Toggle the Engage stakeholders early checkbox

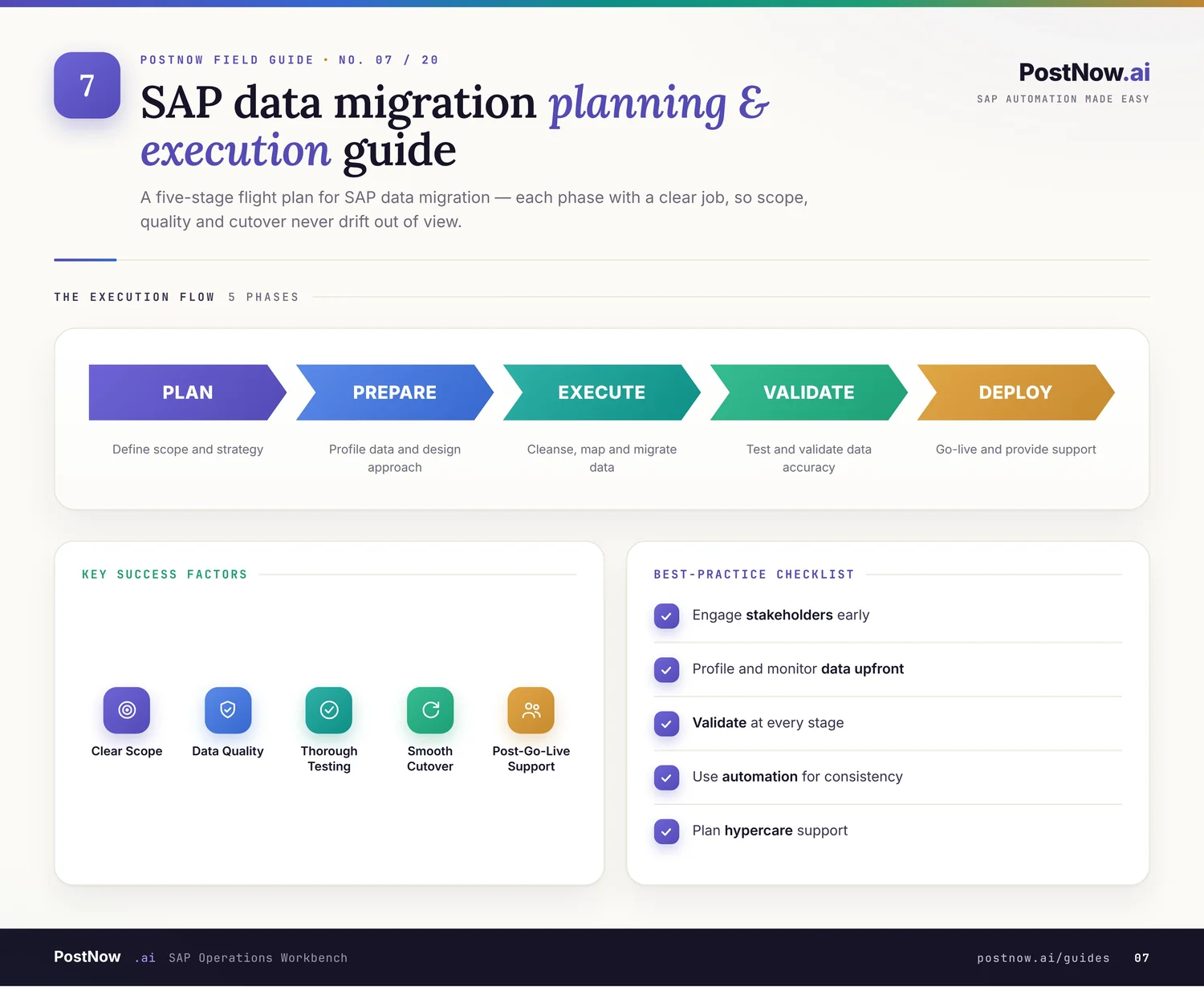(x=666, y=615)
